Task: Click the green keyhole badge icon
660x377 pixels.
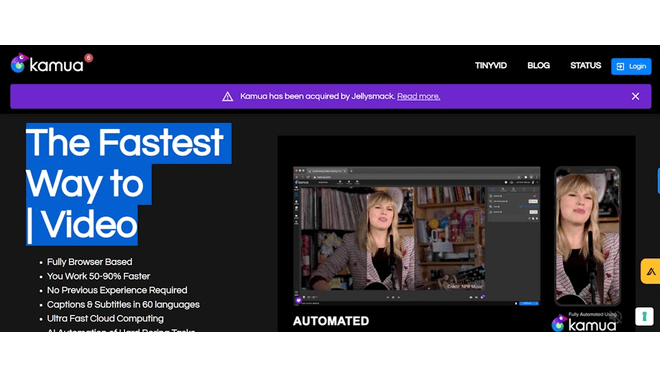Action: click(x=644, y=316)
